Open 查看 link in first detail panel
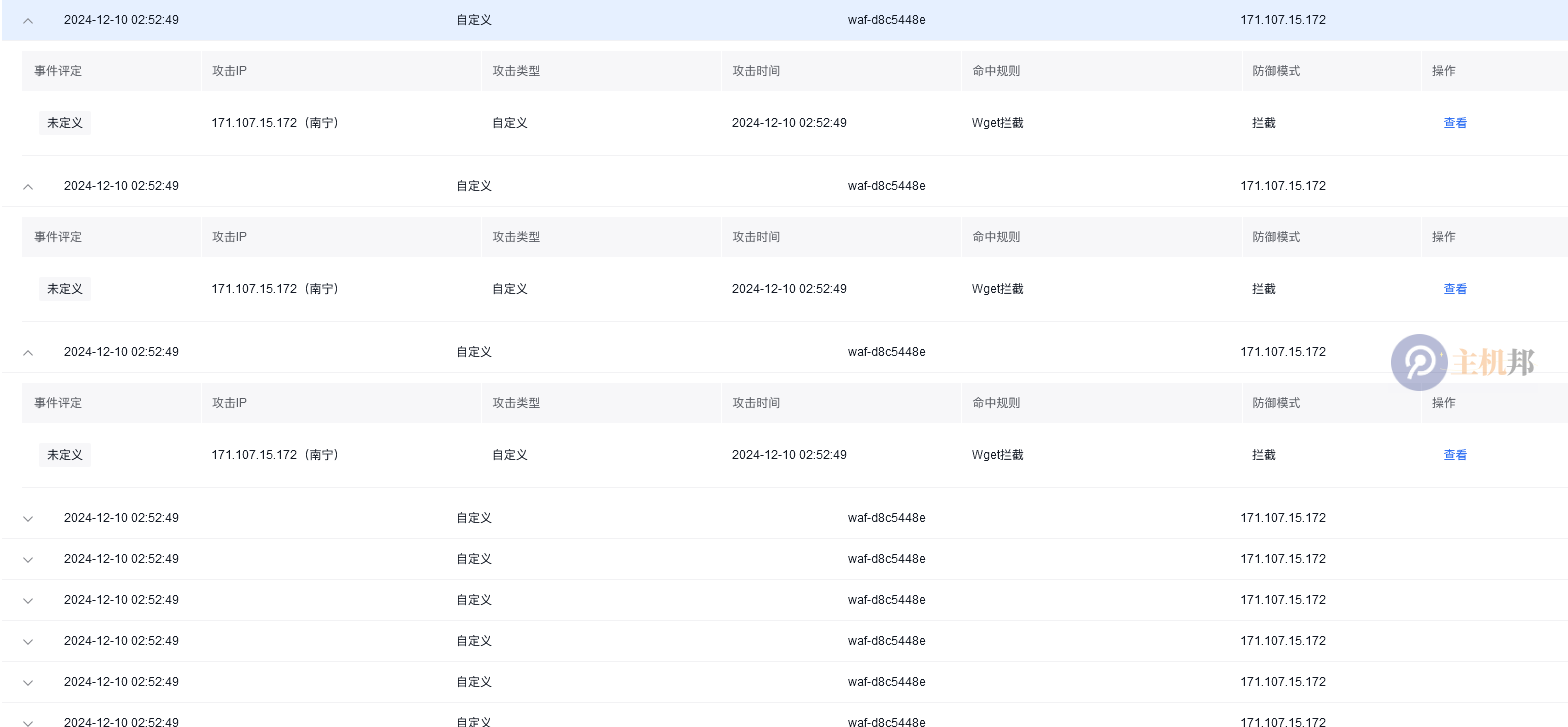Image resolution: width=1568 pixels, height=727 pixels. click(x=1455, y=123)
